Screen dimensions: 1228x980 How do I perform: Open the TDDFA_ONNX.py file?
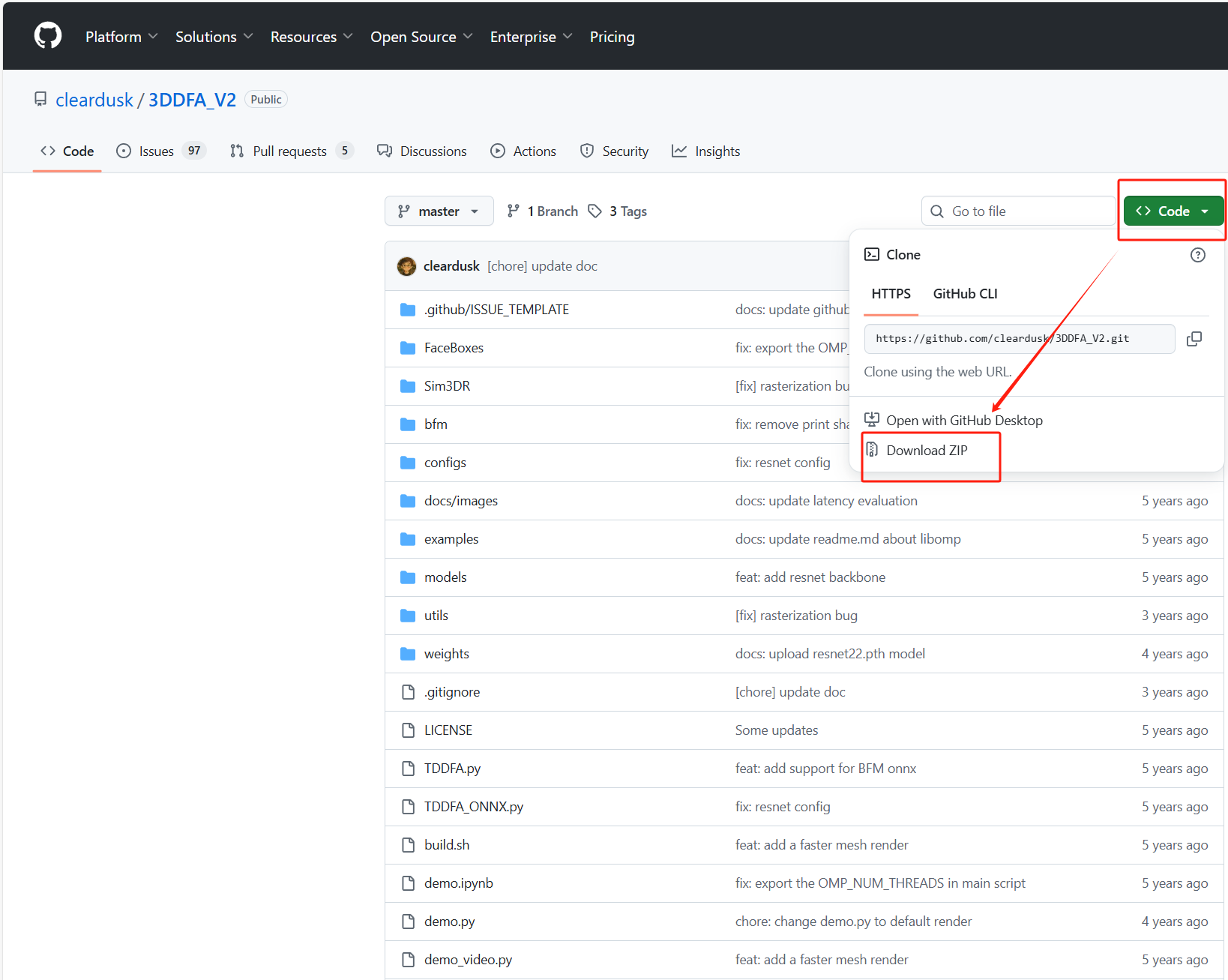pos(474,807)
